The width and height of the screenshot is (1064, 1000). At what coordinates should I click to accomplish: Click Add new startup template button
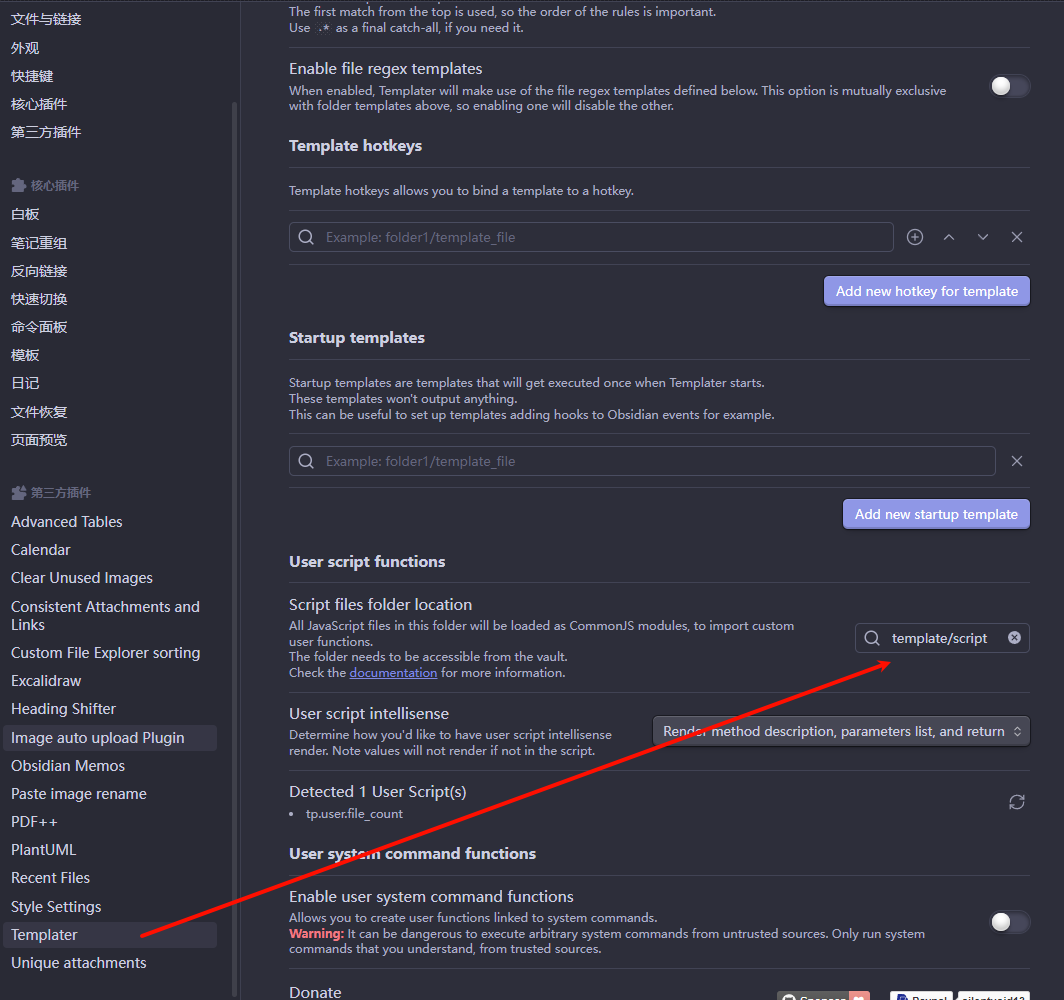tap(936, 514)
